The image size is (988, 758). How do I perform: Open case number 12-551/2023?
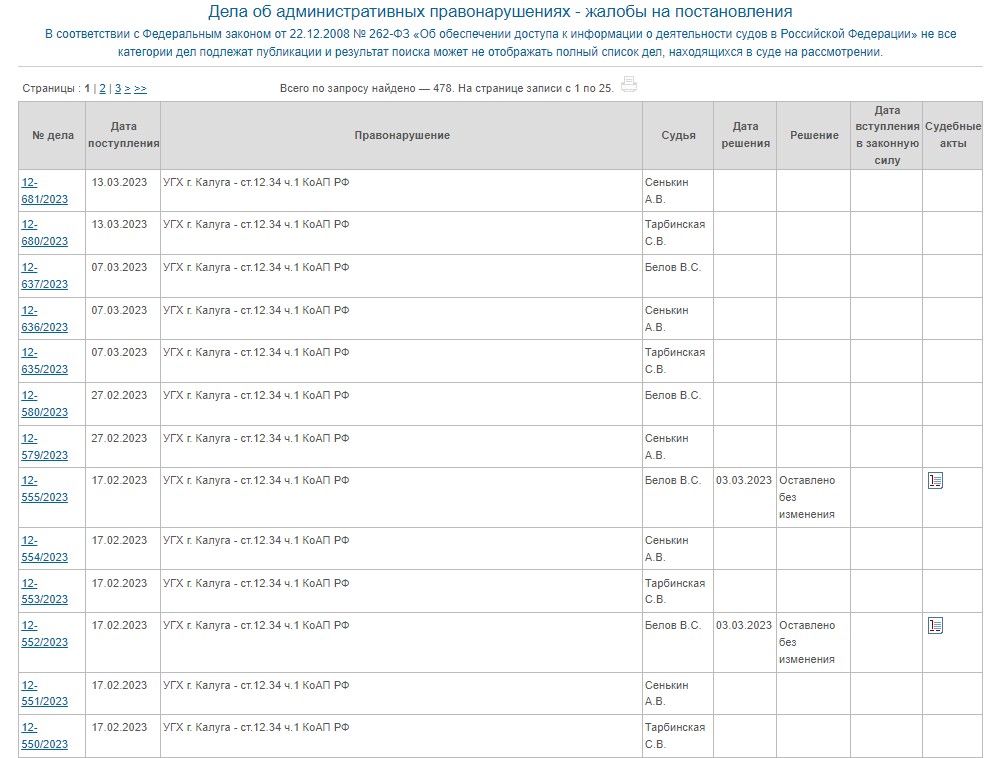[x=44, y=694]
